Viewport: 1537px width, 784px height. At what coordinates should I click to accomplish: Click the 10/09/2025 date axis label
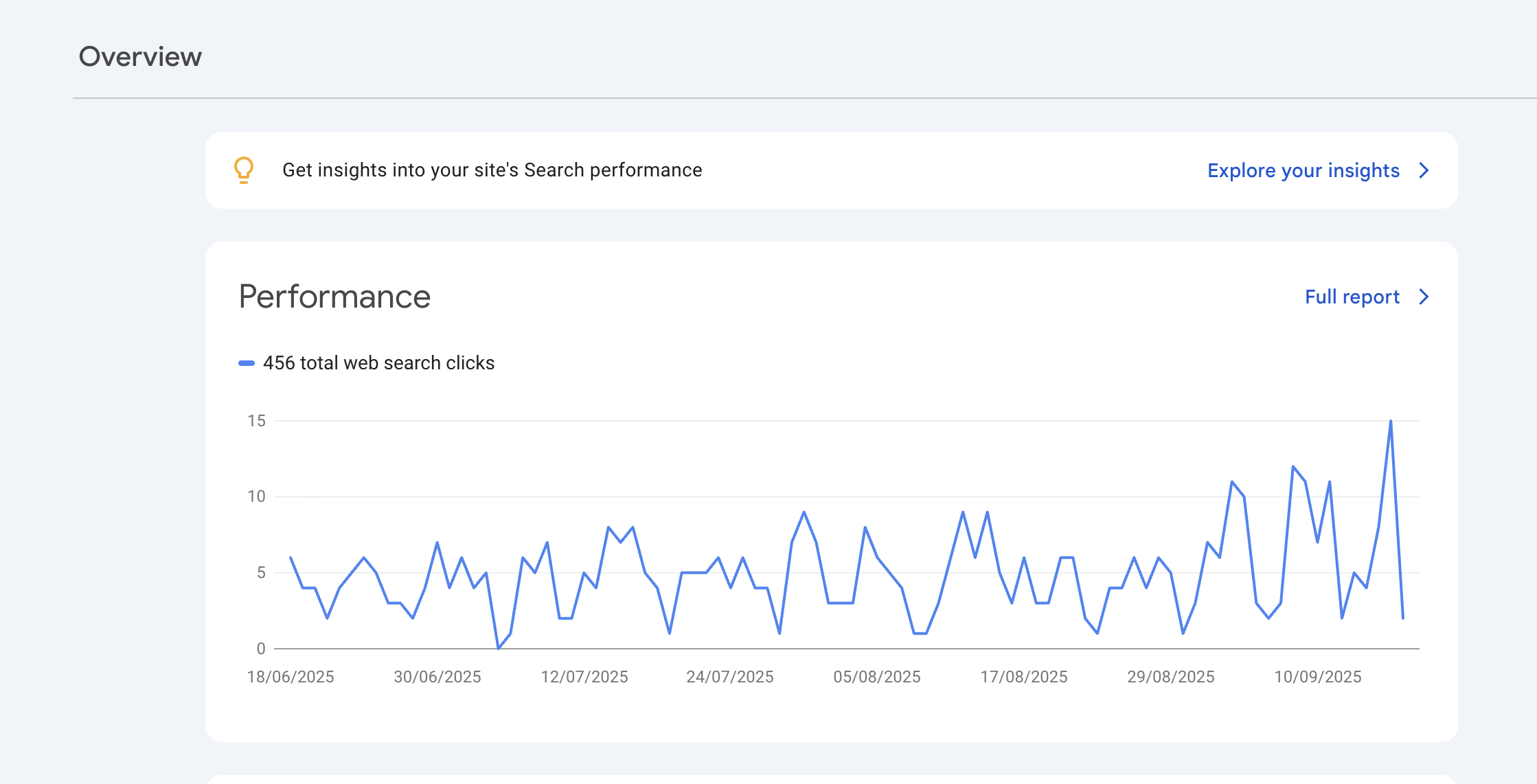point(1318,677)
